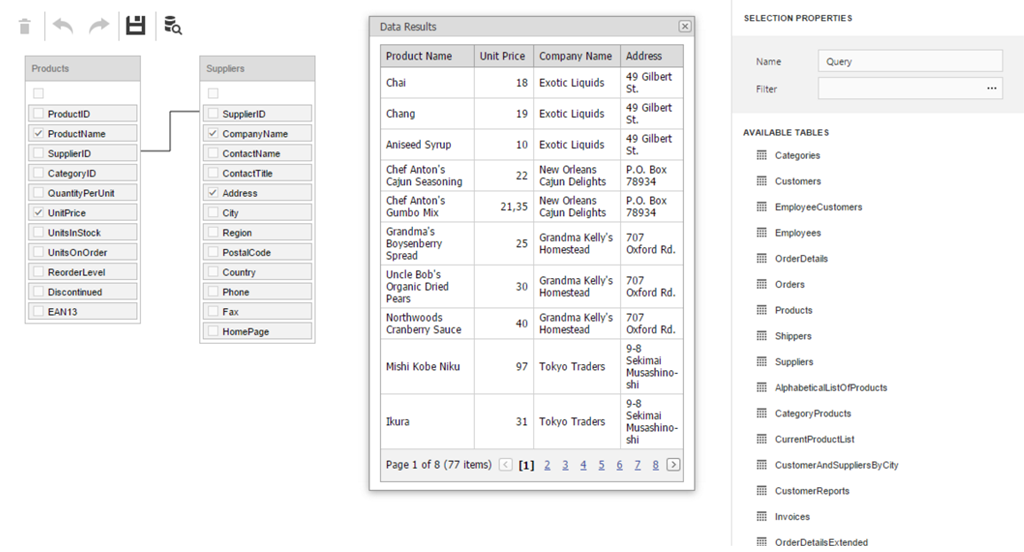Save the query with the floppy icon
This screenshot has height=552, width=1024.
[135, 26]
